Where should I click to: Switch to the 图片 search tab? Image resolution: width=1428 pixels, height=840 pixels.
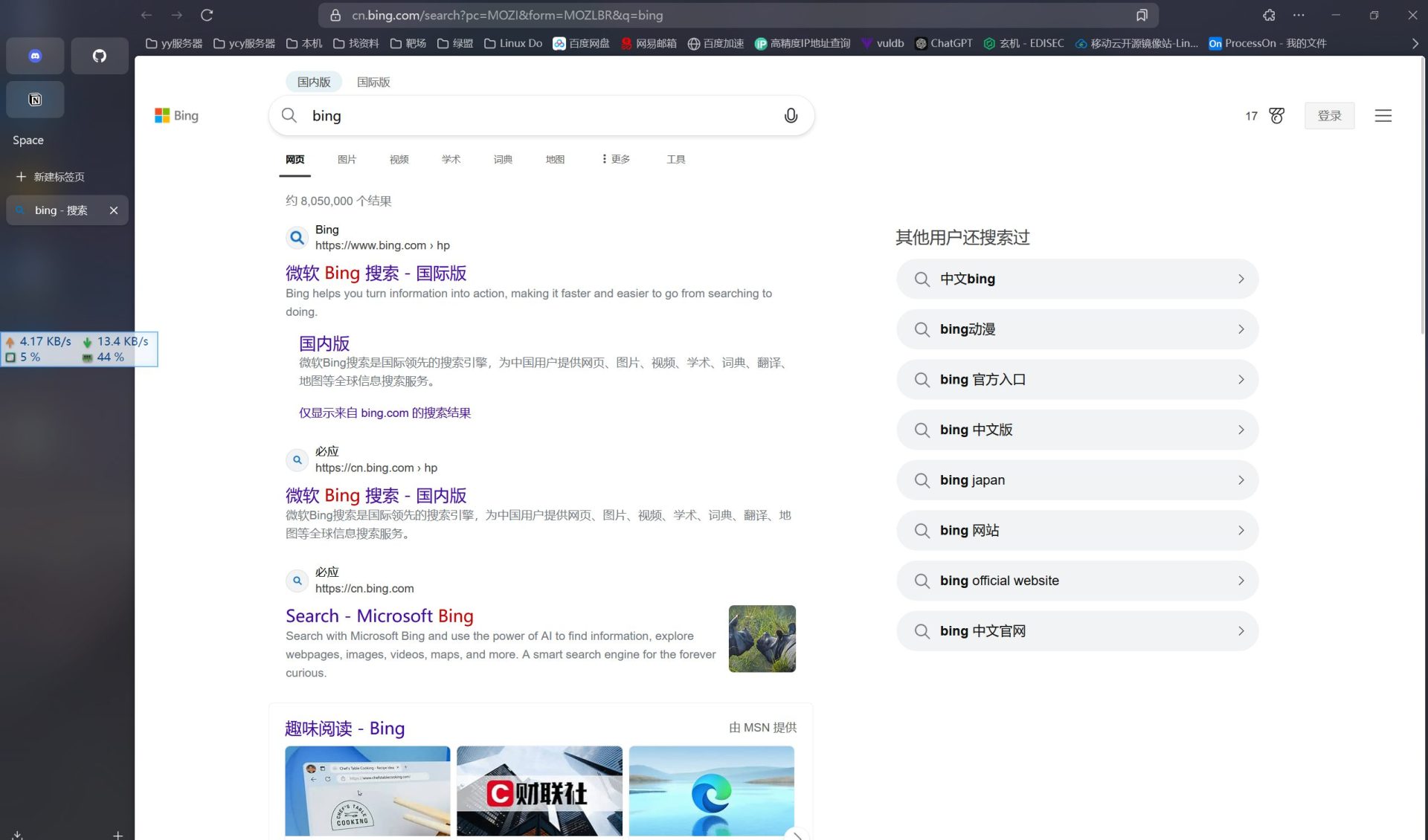point(347,158)
